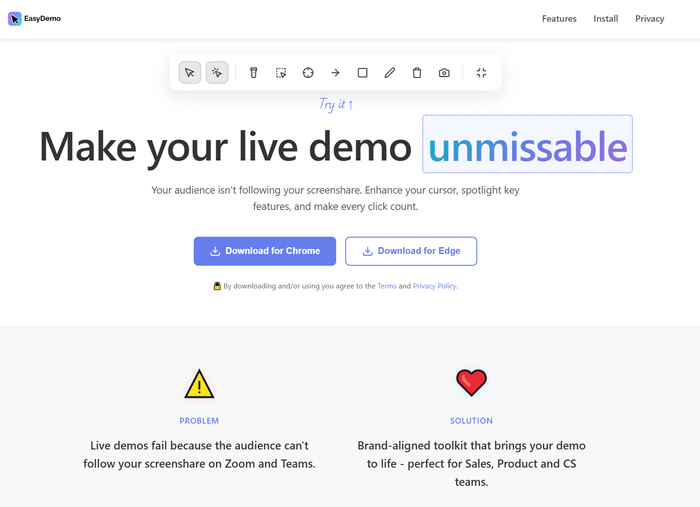
Task: Choose the dashed selection area tool
Action: (x=281, y=73)
